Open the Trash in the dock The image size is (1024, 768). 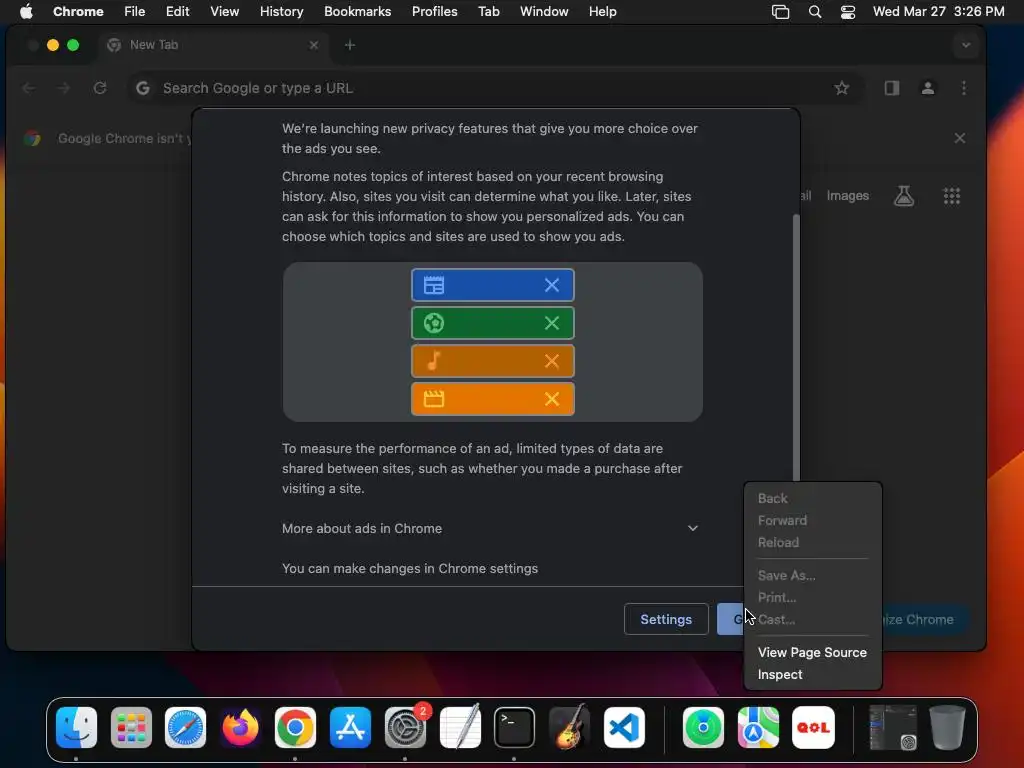pyautogui.click(x=947, y=728)
